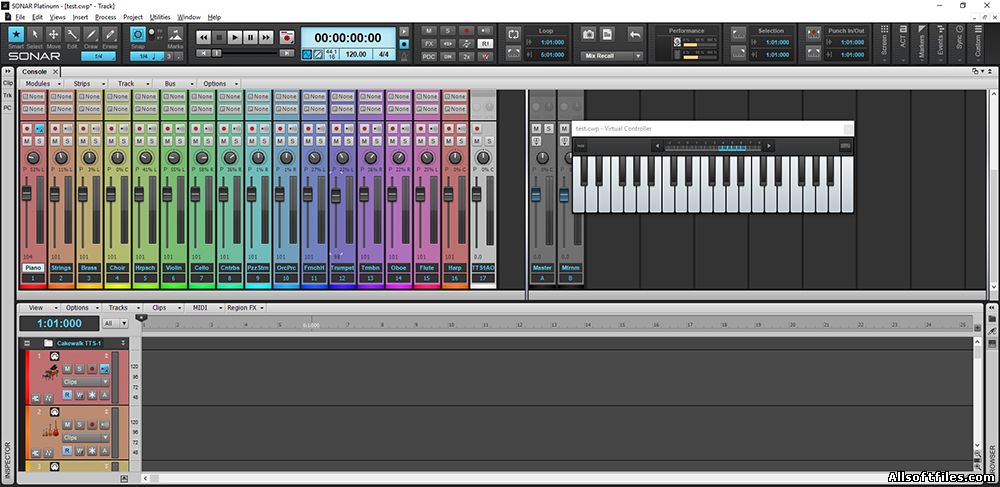Open the File menu
This screenshot has height=487, width=1000.
(20, 17)
